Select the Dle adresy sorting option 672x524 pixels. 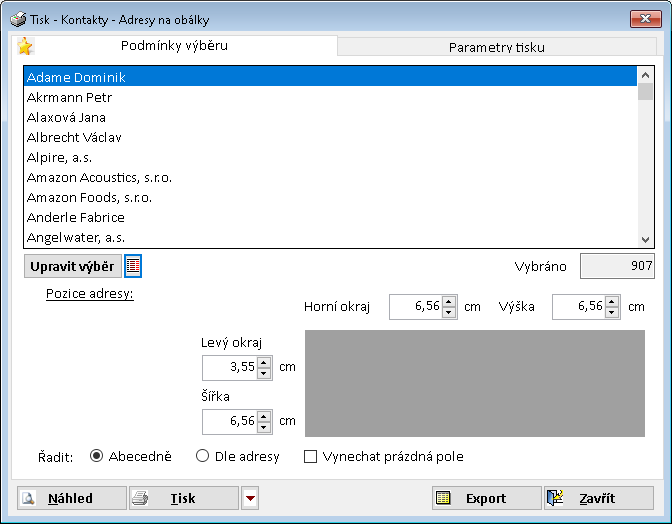pos(203,456)
